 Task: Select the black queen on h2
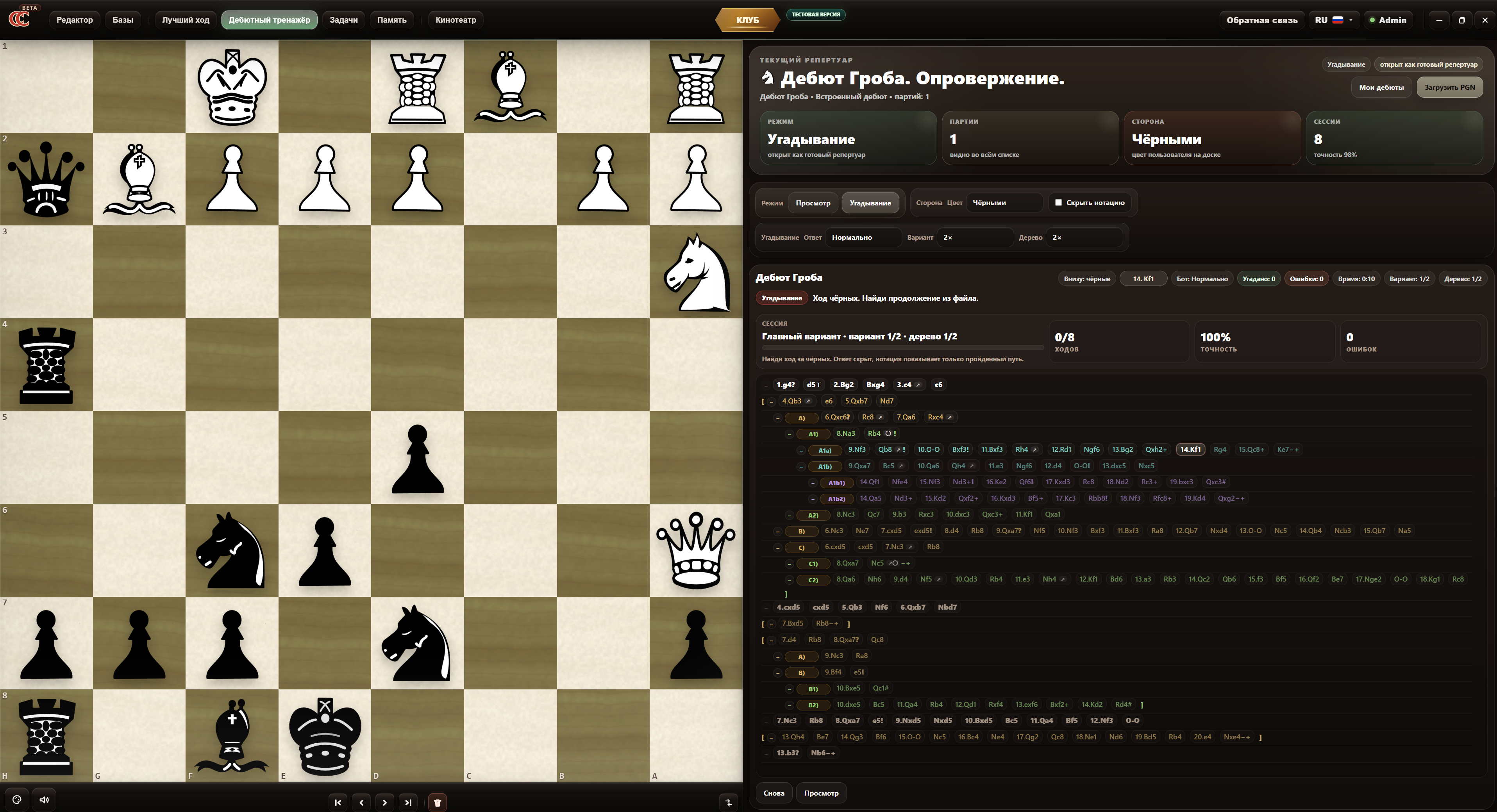click(x=46, y=180)
